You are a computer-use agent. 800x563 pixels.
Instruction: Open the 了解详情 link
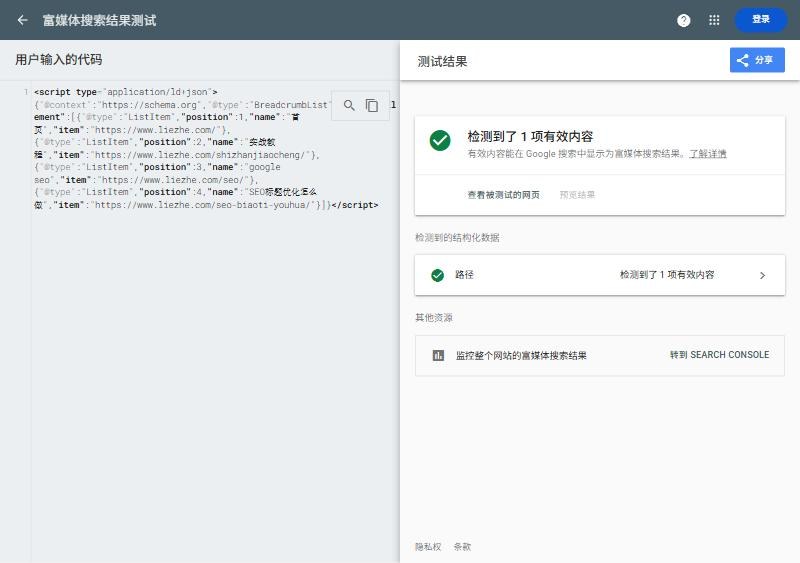[x=708, y=154]
